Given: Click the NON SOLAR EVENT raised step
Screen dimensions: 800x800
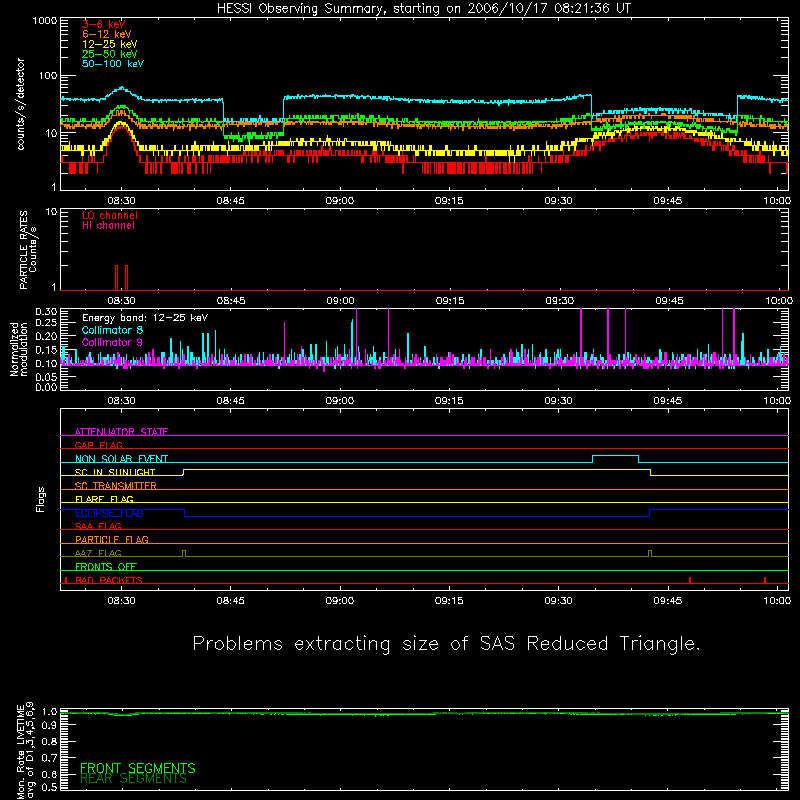Looking at the screenshot, I should [x=615, y=456].
